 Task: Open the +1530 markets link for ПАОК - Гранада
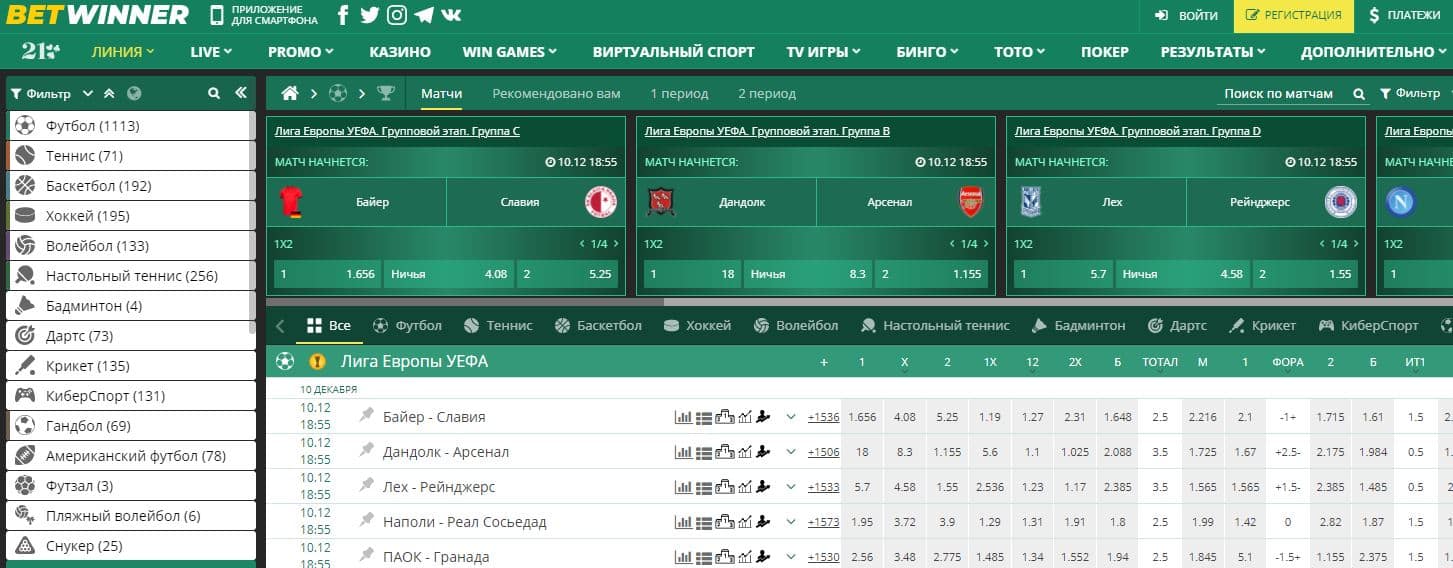(823, 557)
